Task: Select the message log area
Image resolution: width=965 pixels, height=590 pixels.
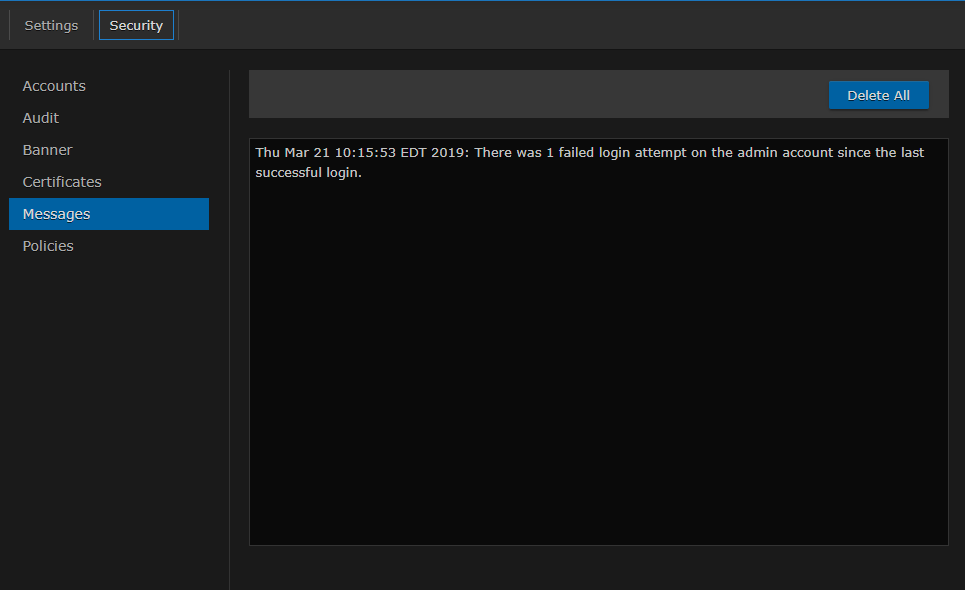Action: click(x=598, y=340)
